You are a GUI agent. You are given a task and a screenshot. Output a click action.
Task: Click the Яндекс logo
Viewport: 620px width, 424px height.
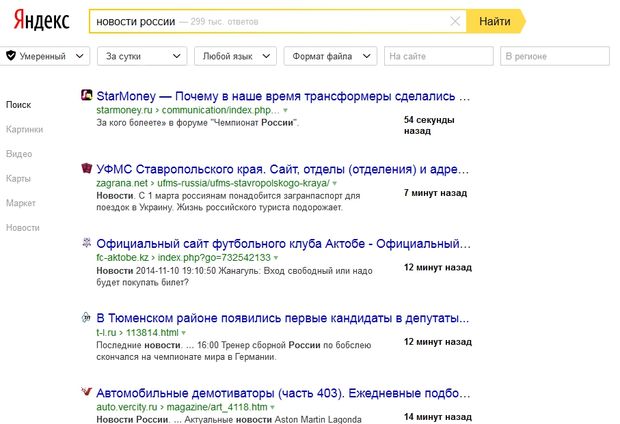(x=42, y=21)
